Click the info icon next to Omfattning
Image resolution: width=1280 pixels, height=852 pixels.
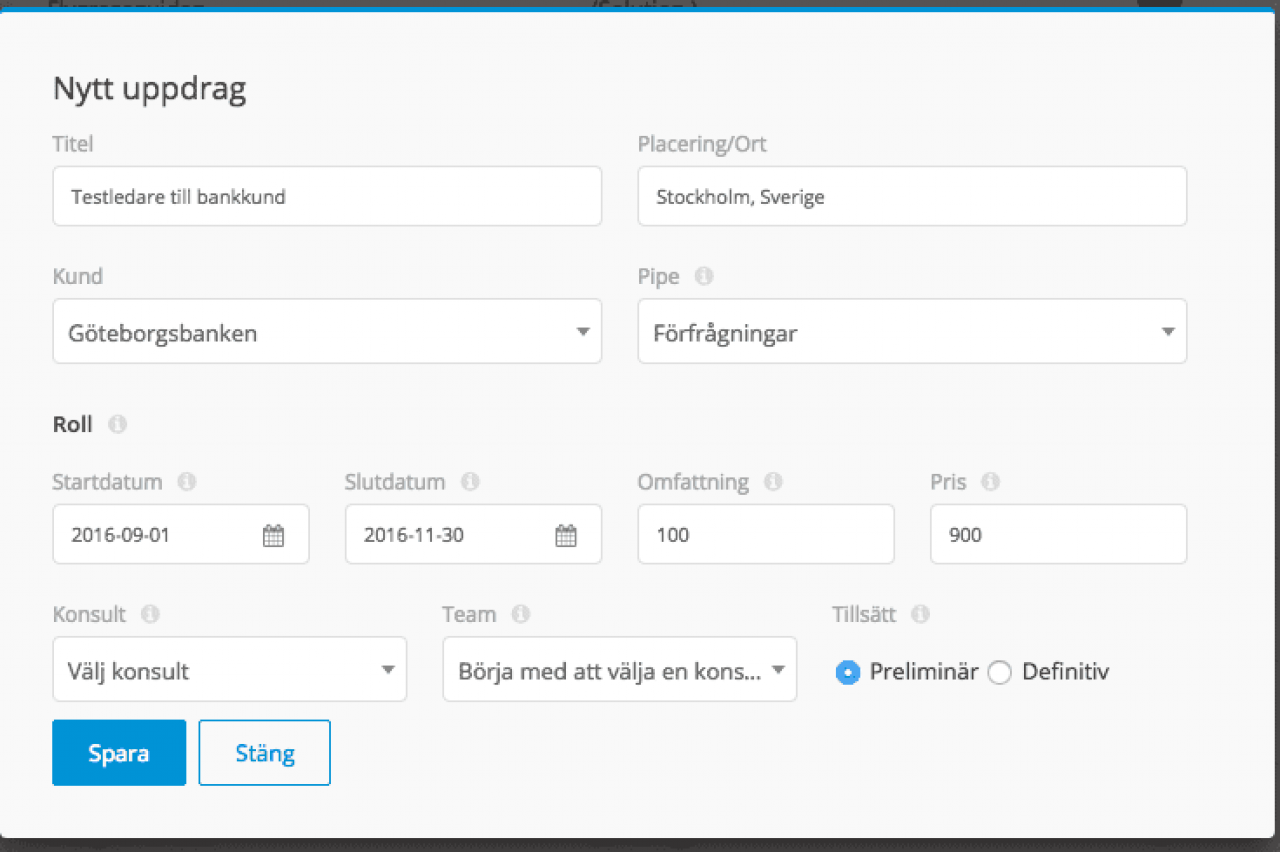tap(773, 482)
